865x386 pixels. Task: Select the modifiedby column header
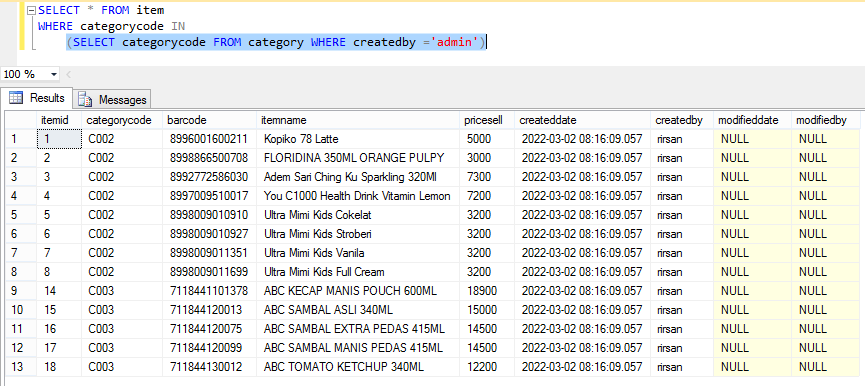coord(826,120)
